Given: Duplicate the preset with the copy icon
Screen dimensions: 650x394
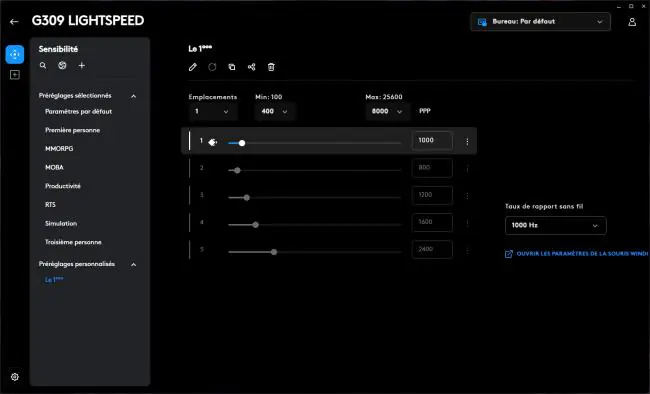Looking at the screenshot, I should coord(232,67).
